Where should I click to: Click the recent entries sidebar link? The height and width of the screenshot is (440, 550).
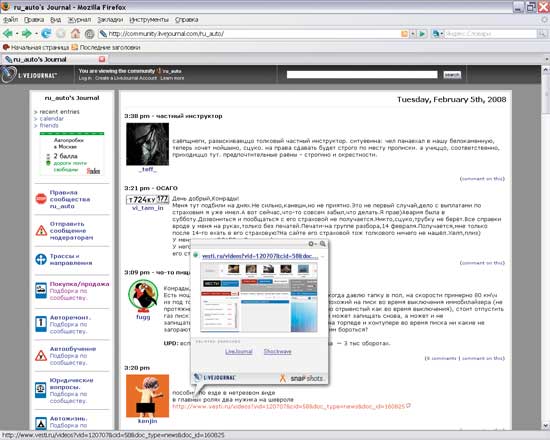pyautogui.click(x=60, y=112)
